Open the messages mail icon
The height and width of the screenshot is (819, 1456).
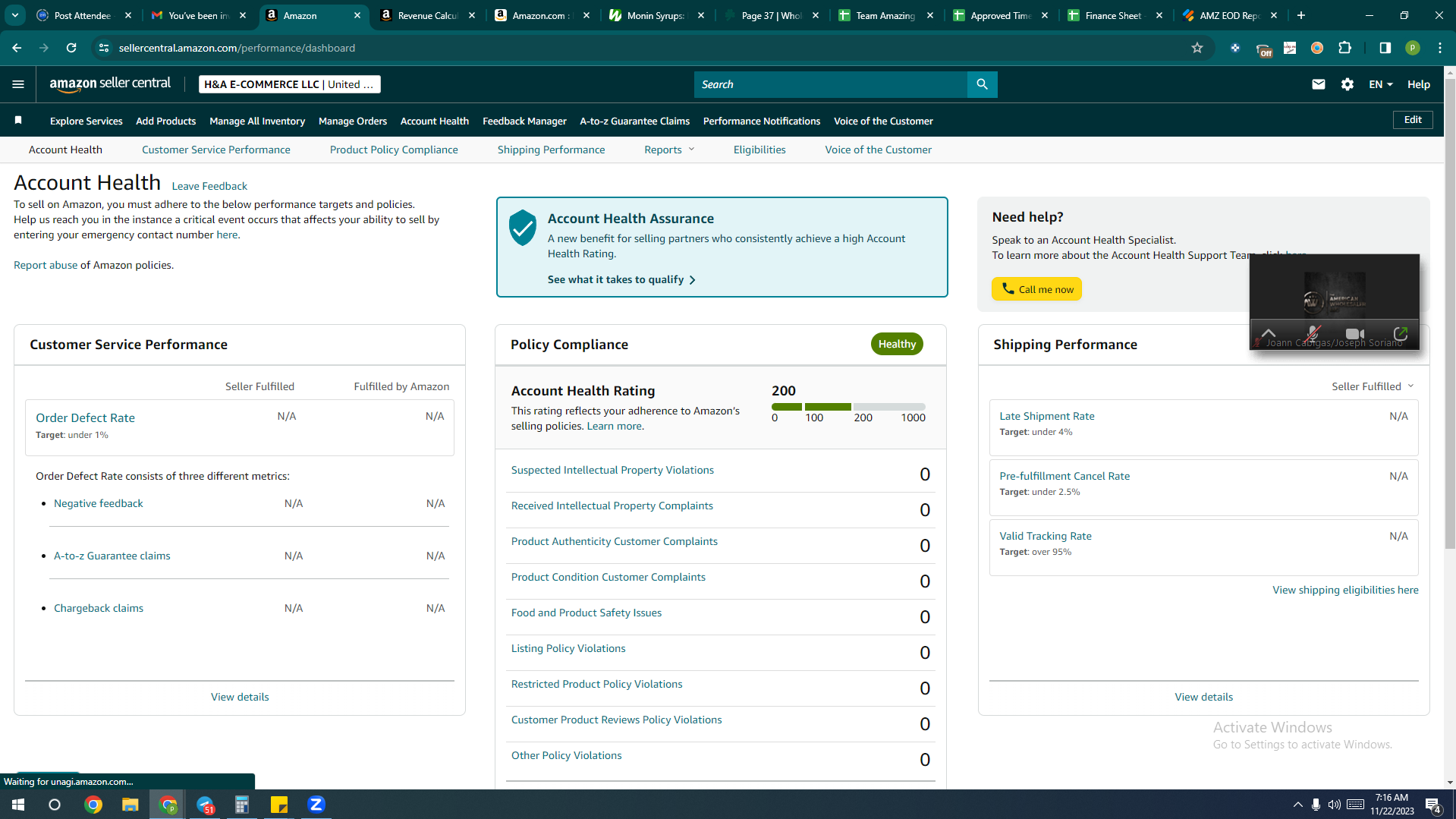(x=1319, y=84)
